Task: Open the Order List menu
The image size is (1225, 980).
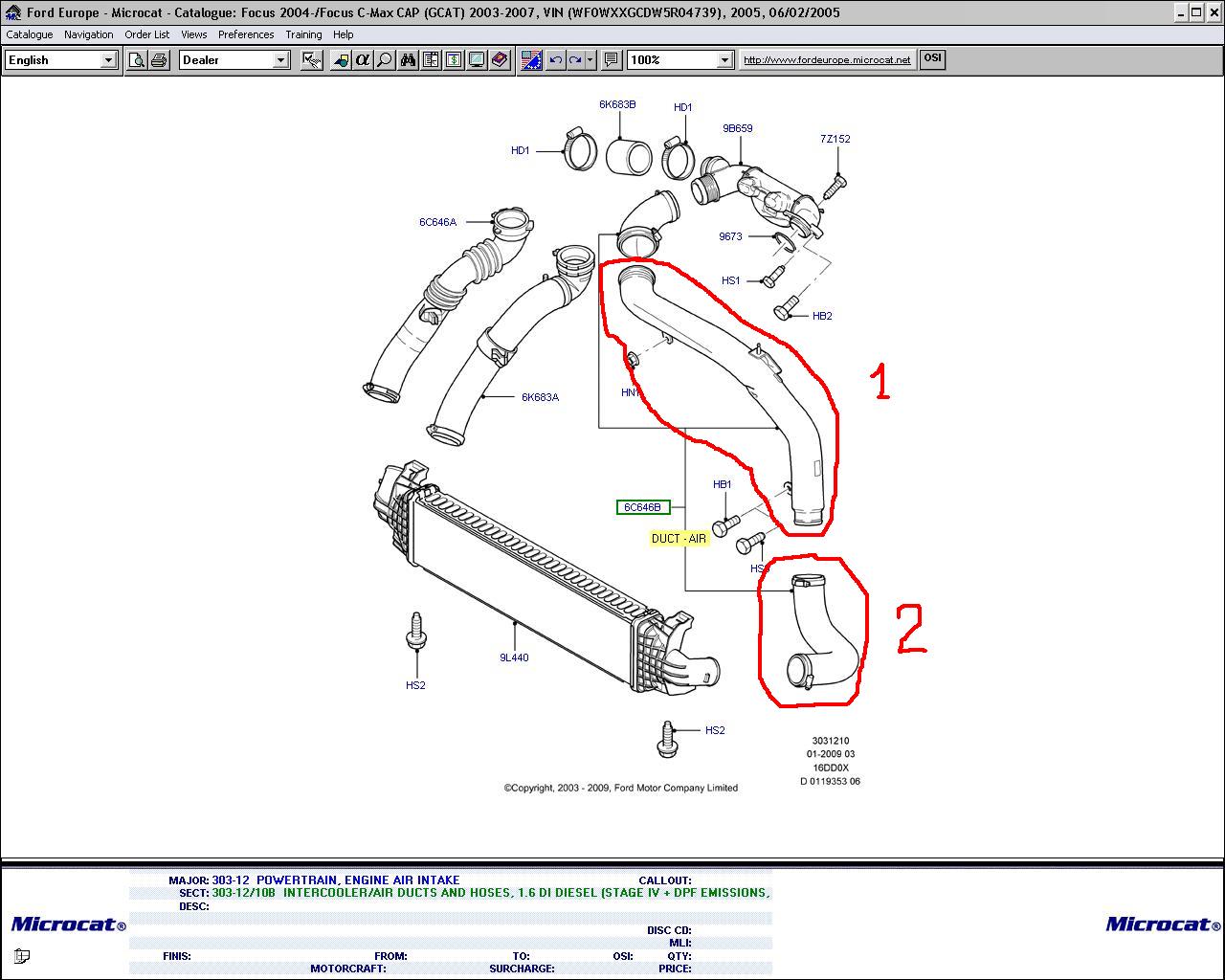Action: pyautogui.click(x=147, y=34)
